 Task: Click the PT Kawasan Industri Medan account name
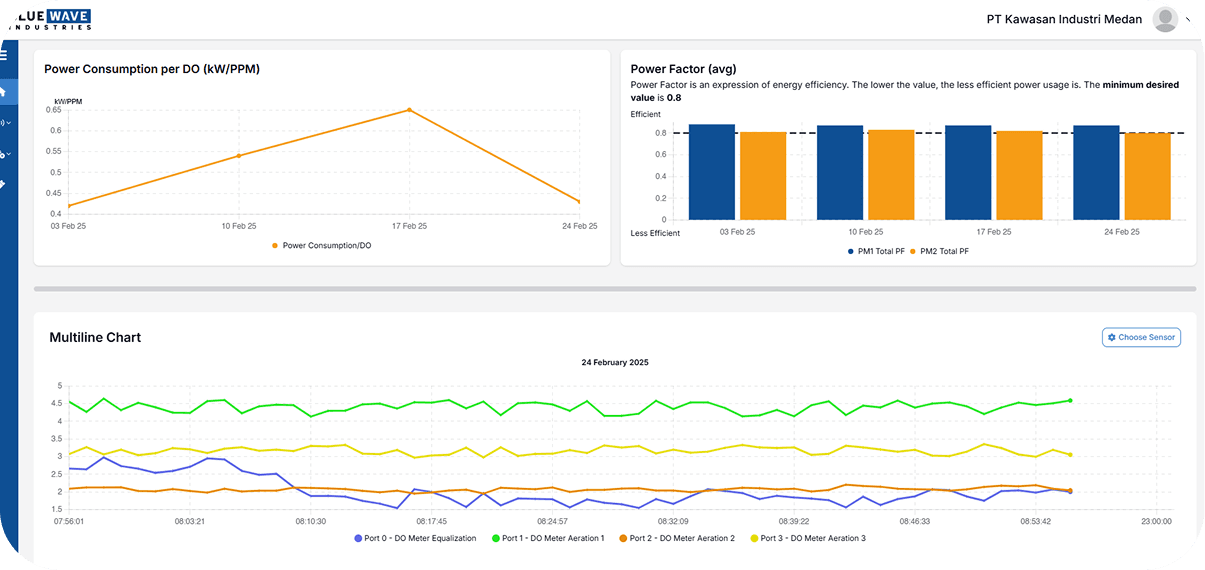click(1064, 19)
